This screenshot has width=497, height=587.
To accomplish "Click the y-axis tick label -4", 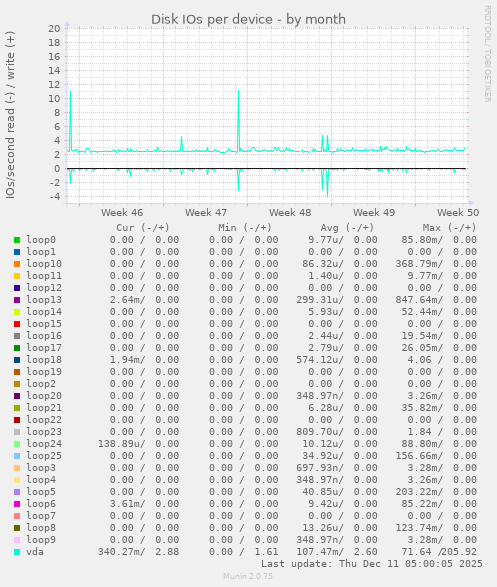I will pyautogui.click(x=54, y=197).
